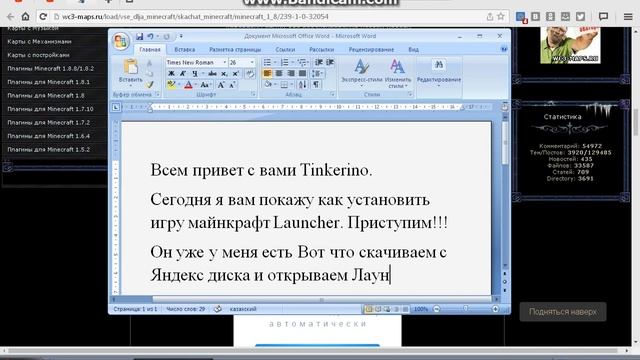Reload the browser page

point(43,16)
